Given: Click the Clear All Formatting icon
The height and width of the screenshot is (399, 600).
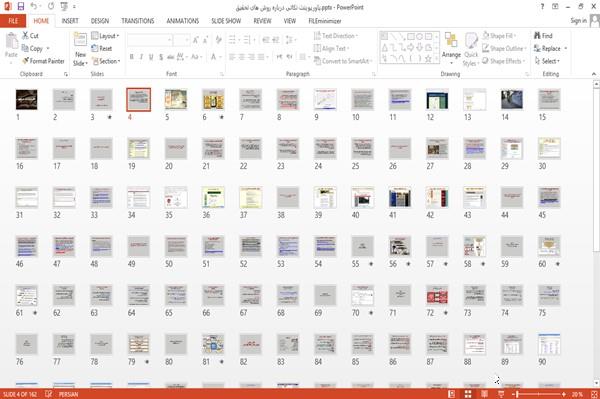Looking at the screenshot, I should click(x=218, y=40).
